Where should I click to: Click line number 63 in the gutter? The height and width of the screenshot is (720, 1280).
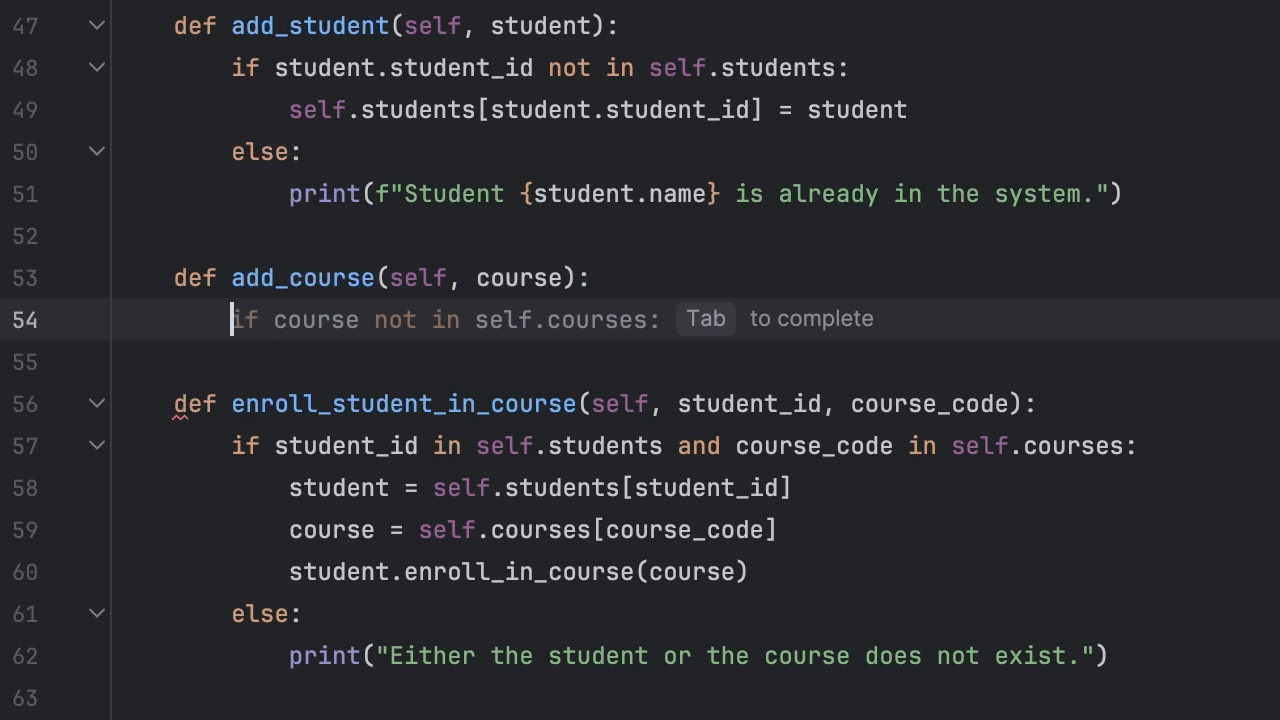point(25,698)
